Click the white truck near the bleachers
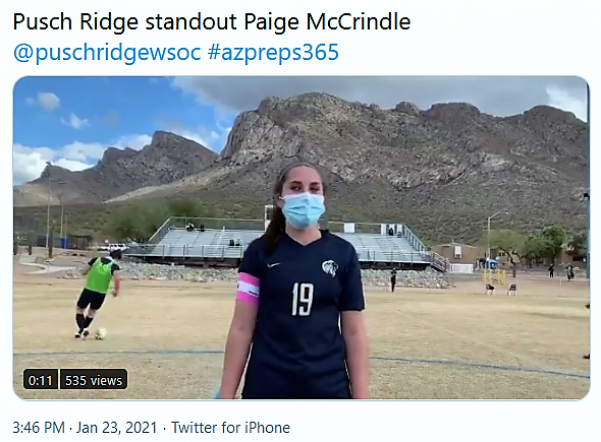The width and height of the screenshot is (601, 442). click(x=112, y=248)
